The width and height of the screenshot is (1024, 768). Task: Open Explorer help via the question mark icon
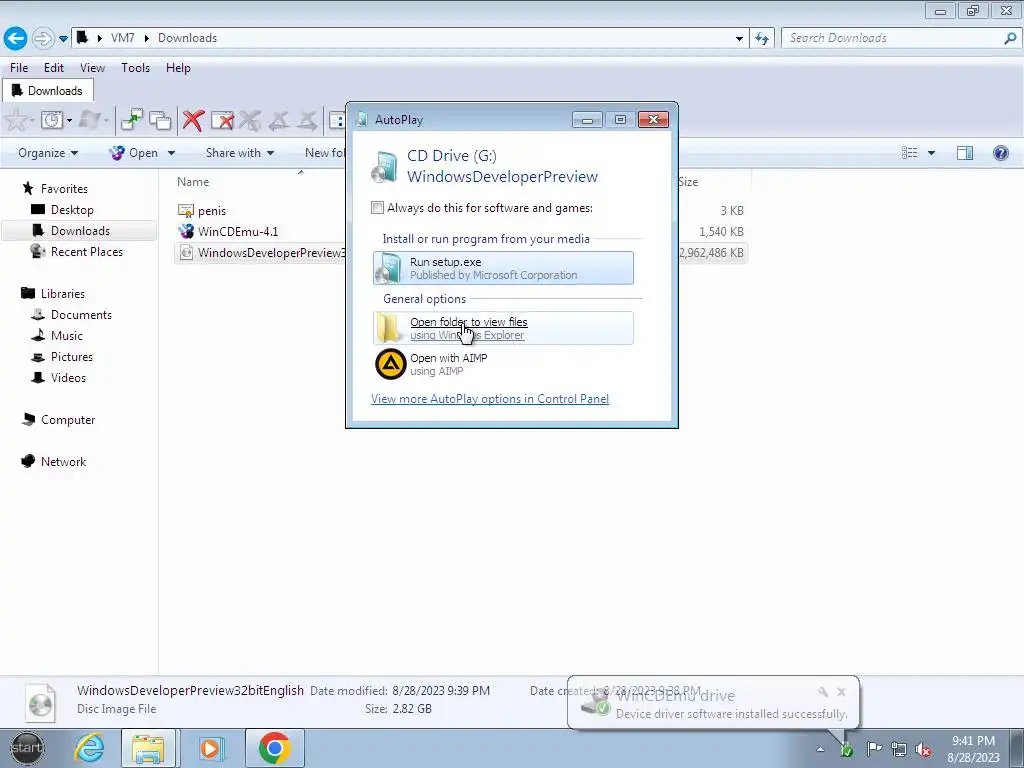click(1000, 153)
